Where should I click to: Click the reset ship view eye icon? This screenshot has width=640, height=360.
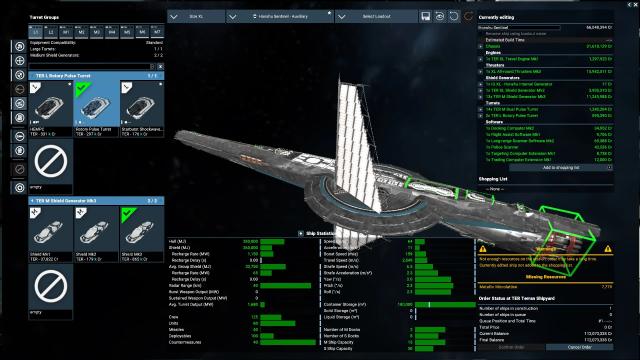click(x=440, y=16)
